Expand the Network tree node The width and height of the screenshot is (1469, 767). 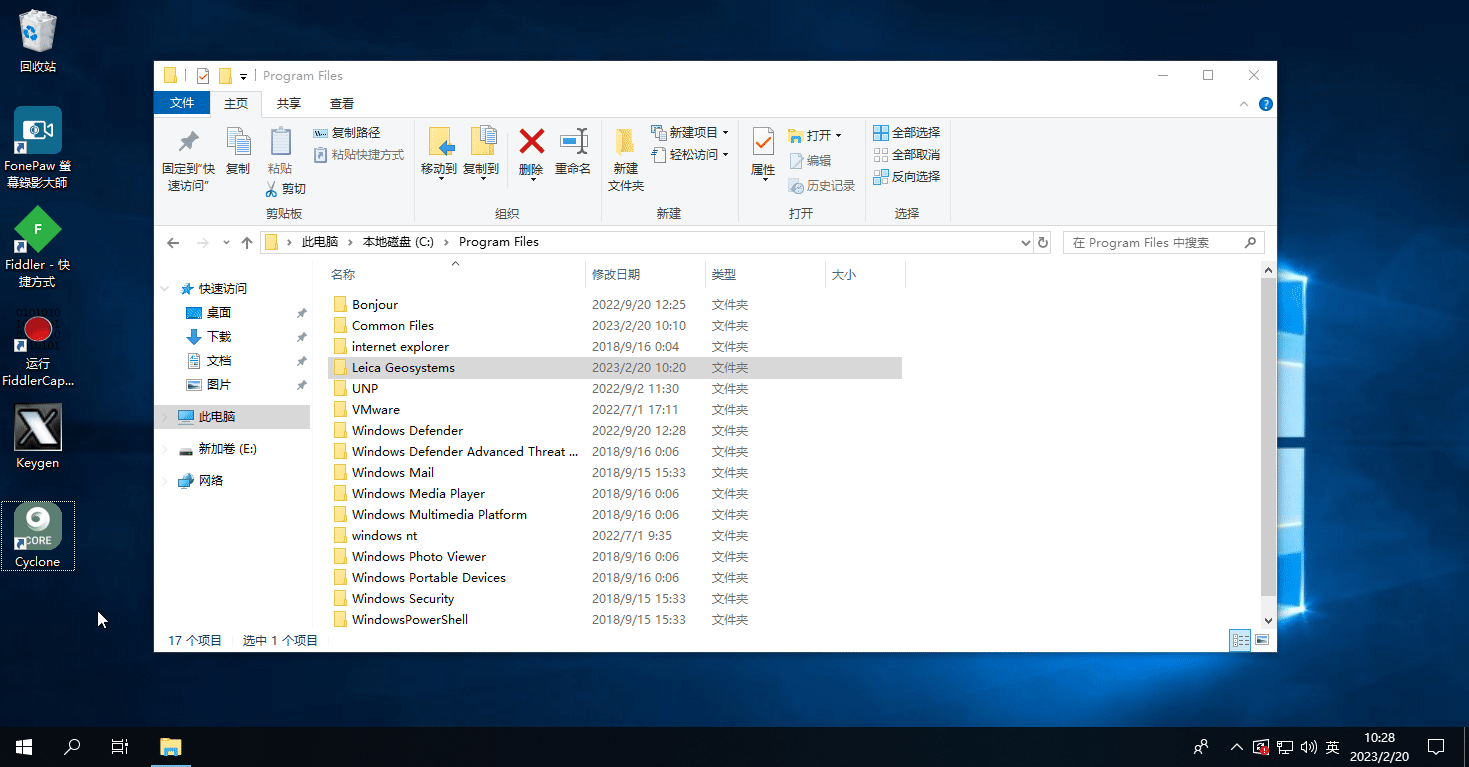pyautogui.click(x=165, y=481)
